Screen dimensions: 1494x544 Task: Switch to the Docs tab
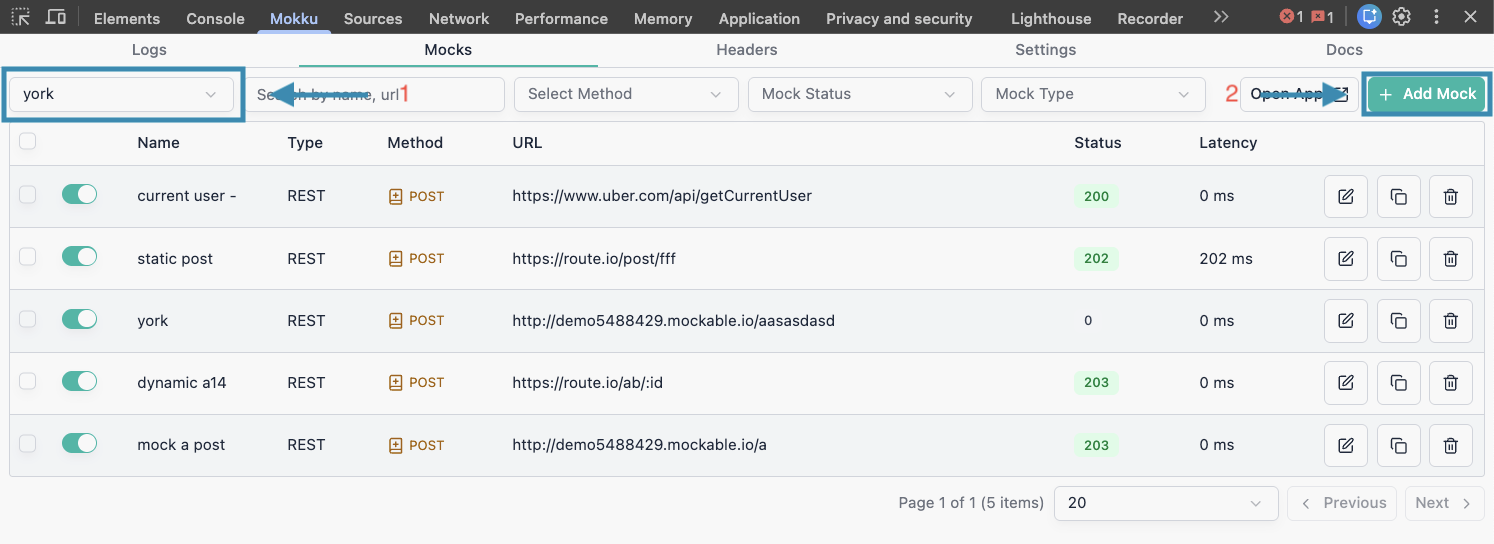[x=1345, y=50]
